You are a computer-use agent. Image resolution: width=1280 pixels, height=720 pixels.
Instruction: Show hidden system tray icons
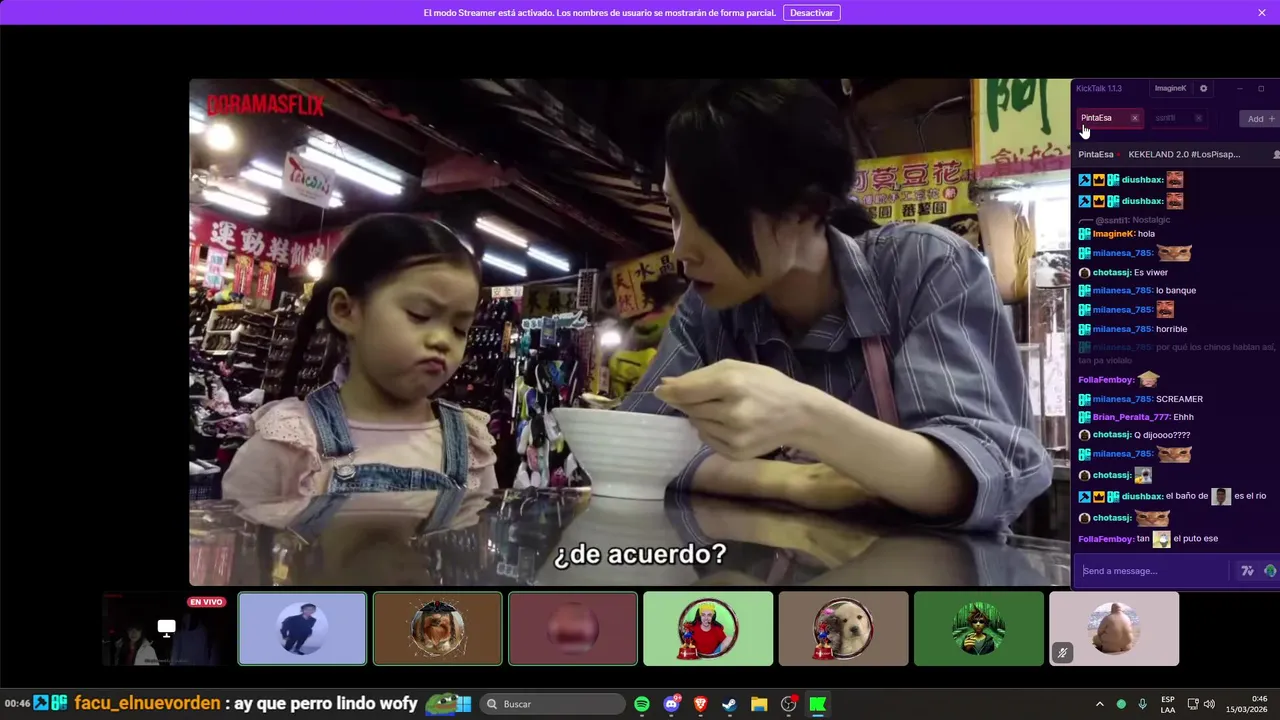(1100, 704)
